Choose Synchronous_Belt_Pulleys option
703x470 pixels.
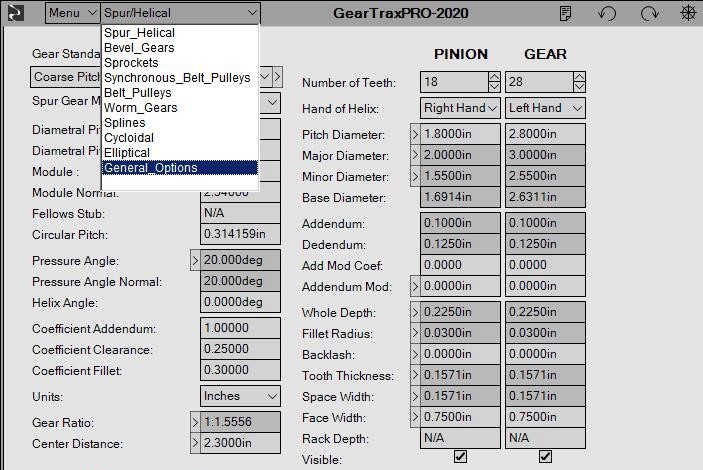180,78
